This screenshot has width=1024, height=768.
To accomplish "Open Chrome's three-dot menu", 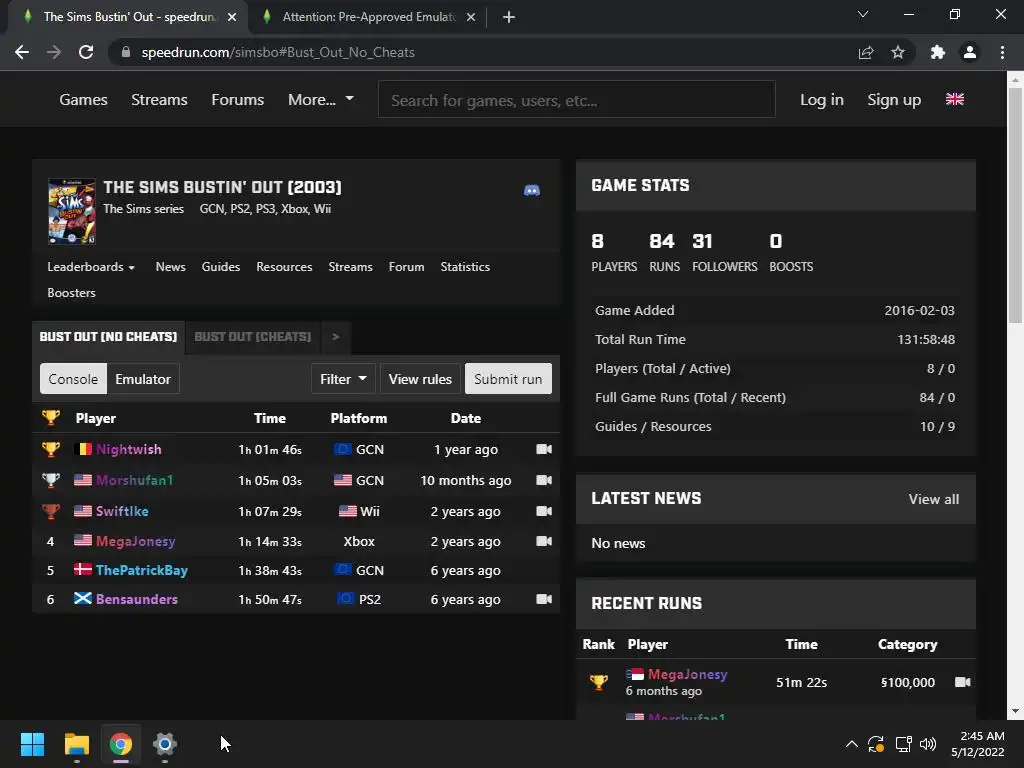I will (x=1002, y=52).
